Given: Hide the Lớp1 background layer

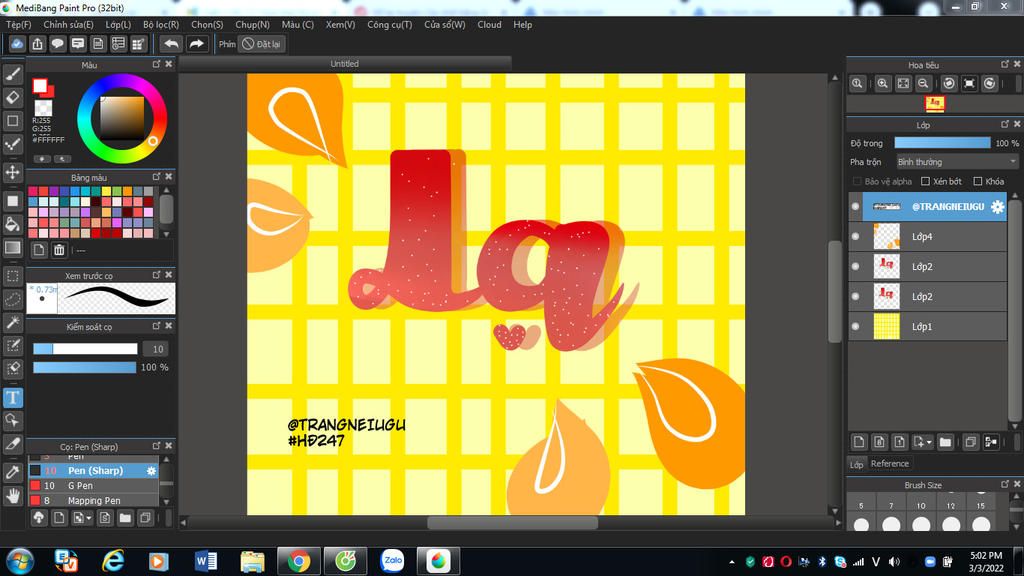Looking at the screenshot, I should point(856,327).
